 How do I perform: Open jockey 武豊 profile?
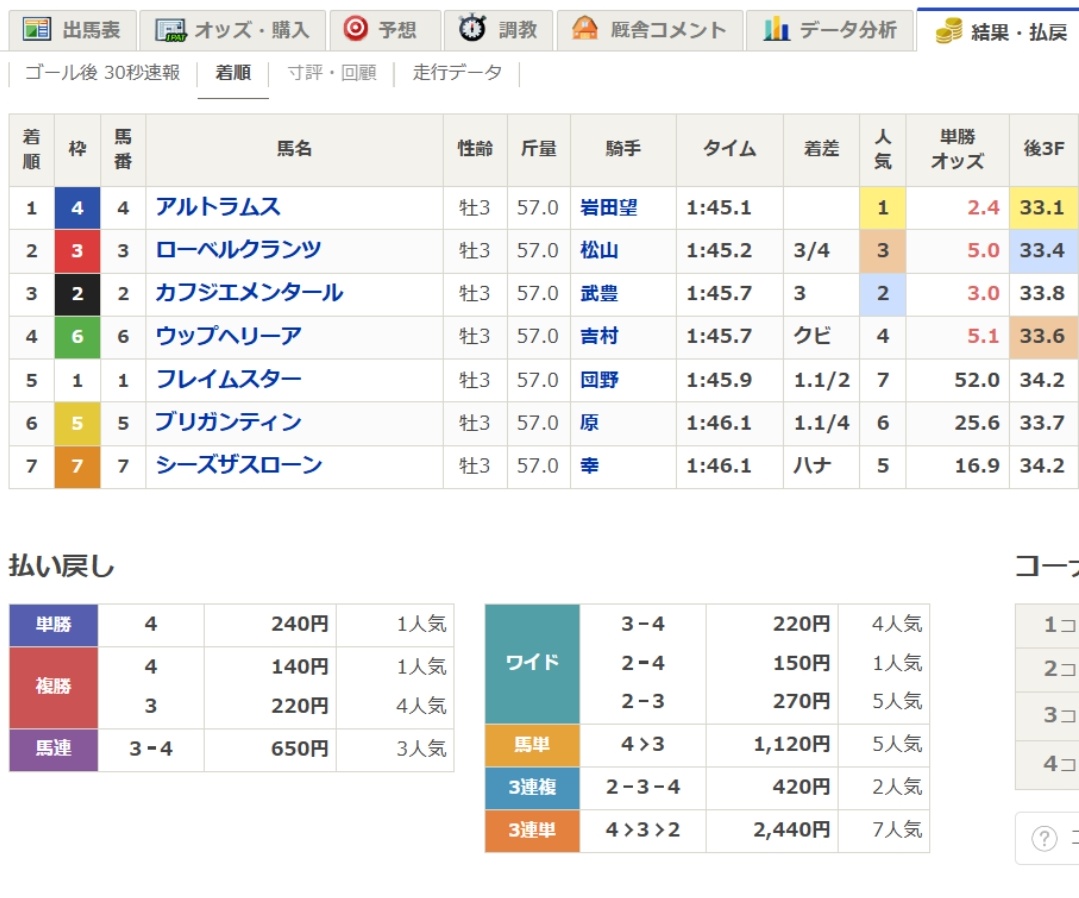pos(599,293)
